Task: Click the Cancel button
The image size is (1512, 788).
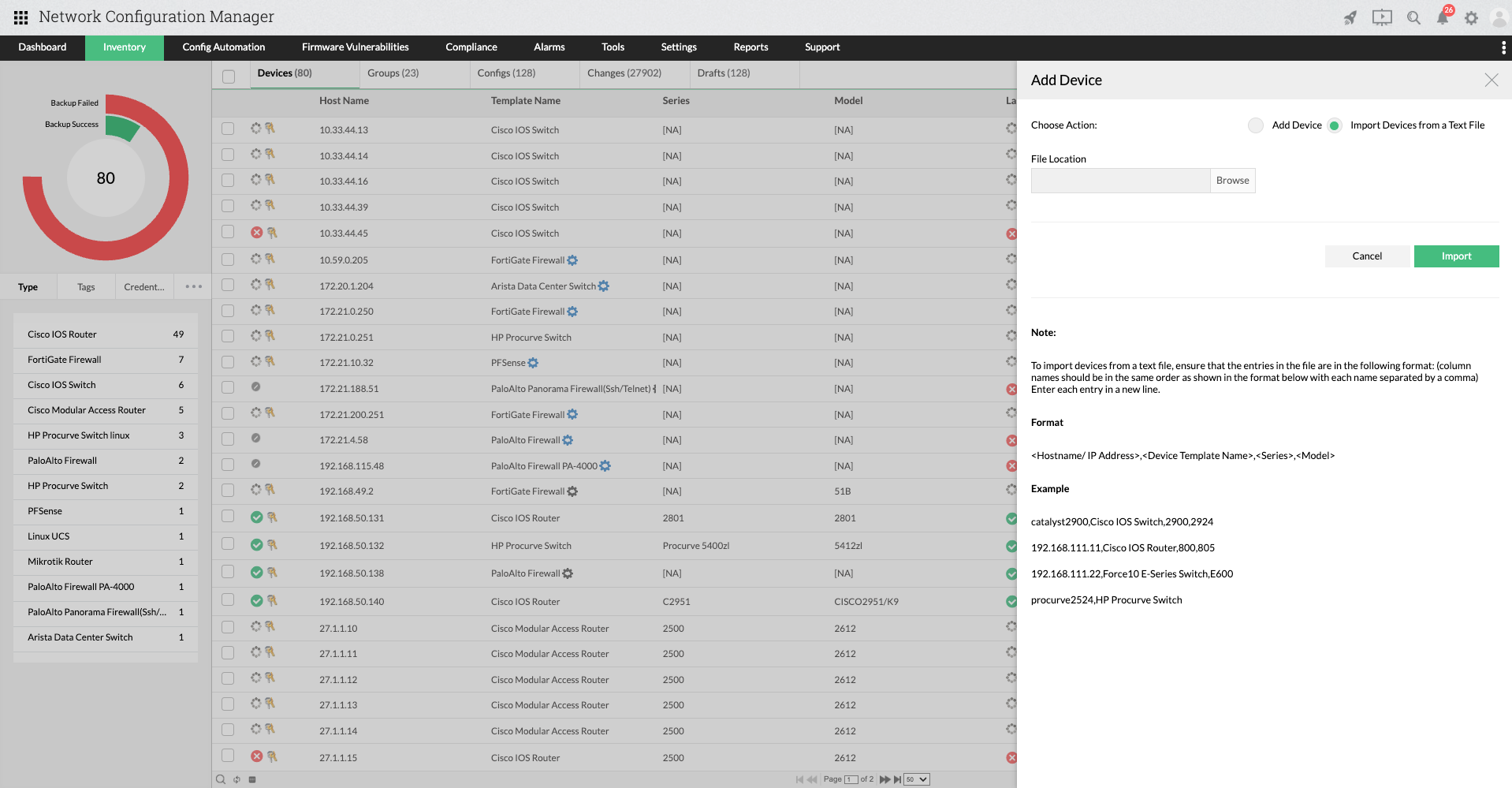Action: (x=1367, y=256)
